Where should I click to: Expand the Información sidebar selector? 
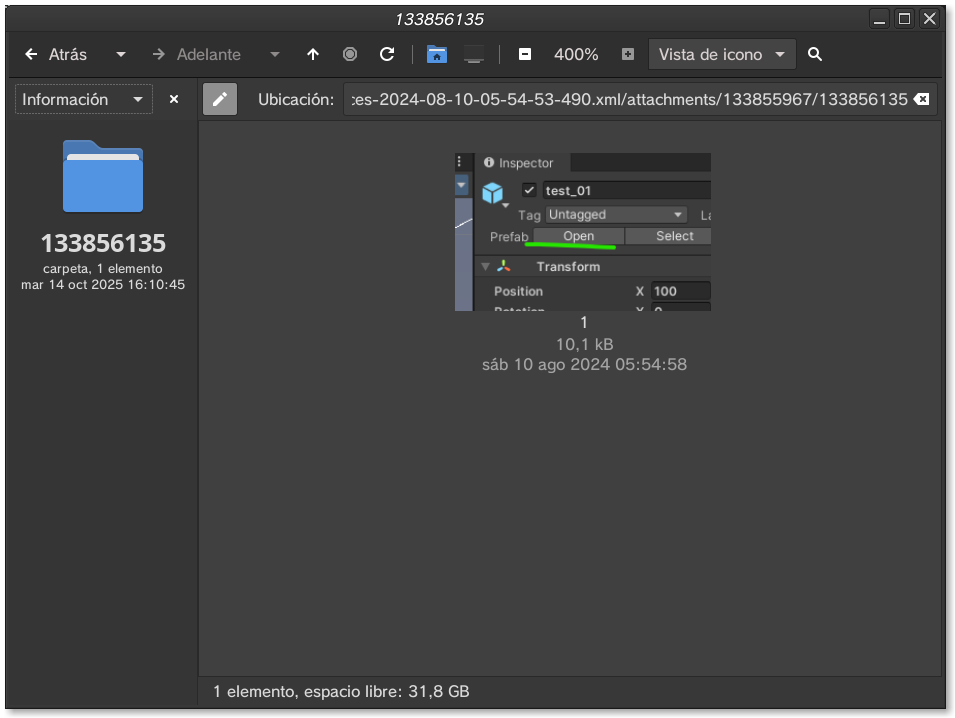[84, 100]
